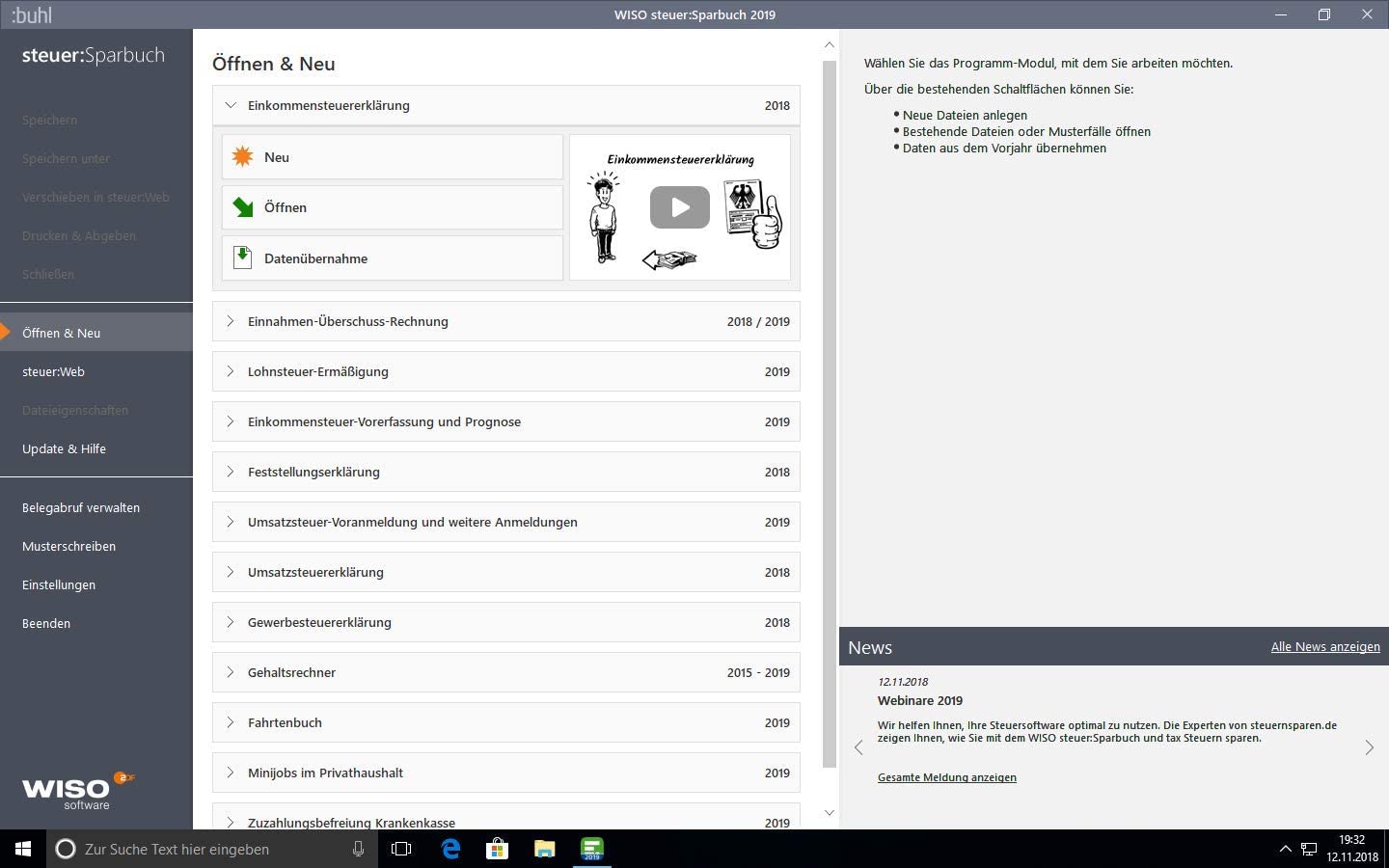
Task: Click the Datenübernahme document icon
Action: tap(243, 258)
